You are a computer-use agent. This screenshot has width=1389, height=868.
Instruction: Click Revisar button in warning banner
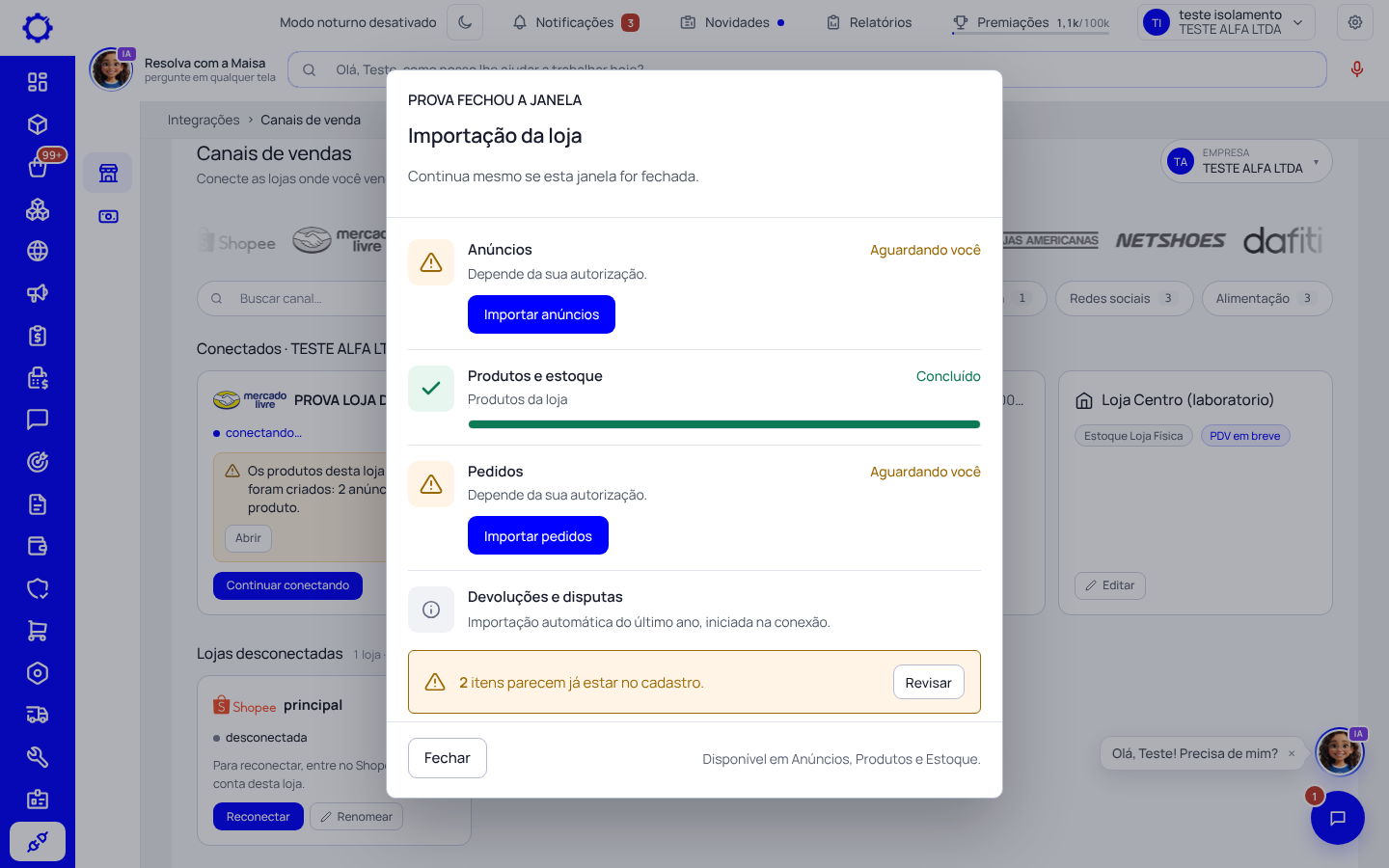tap(928, 682)
